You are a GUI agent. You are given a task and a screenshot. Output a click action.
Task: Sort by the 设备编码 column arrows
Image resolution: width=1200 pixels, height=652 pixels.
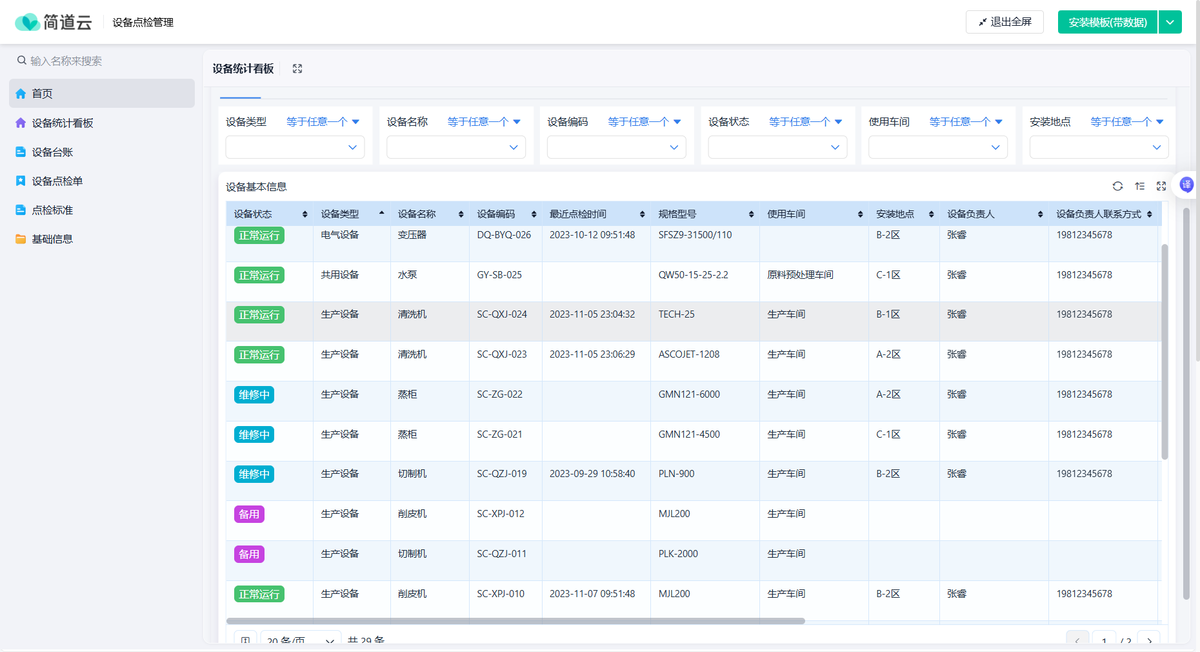534,215
